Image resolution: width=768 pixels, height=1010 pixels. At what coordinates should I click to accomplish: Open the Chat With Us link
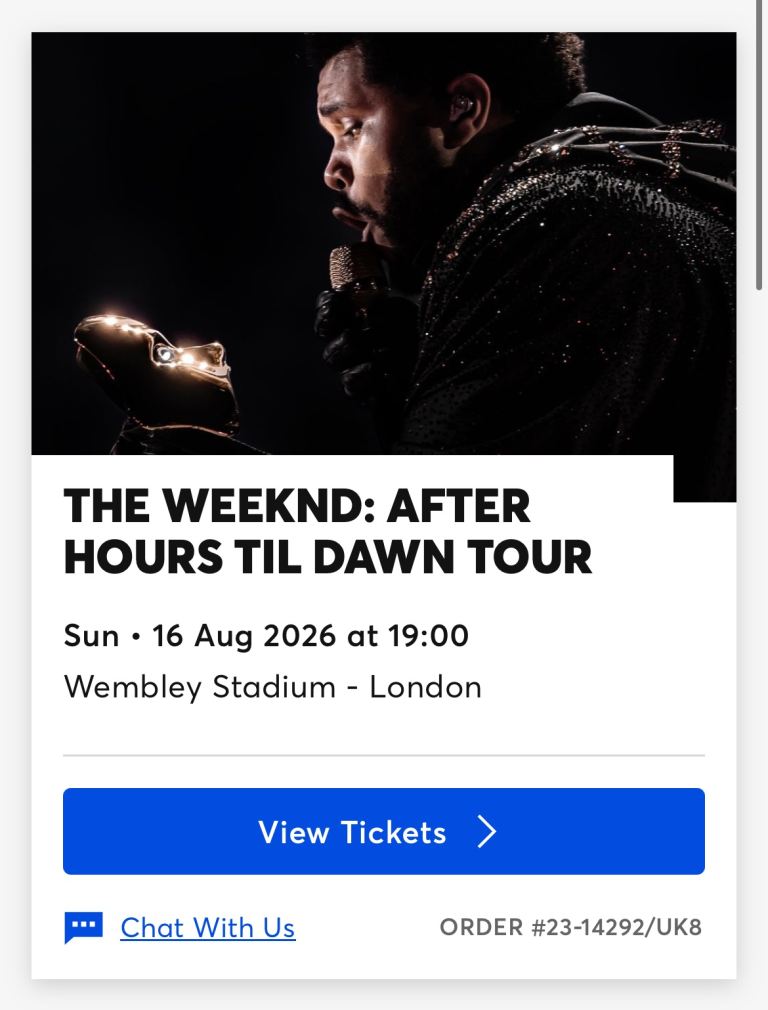(x=207, y=928)
